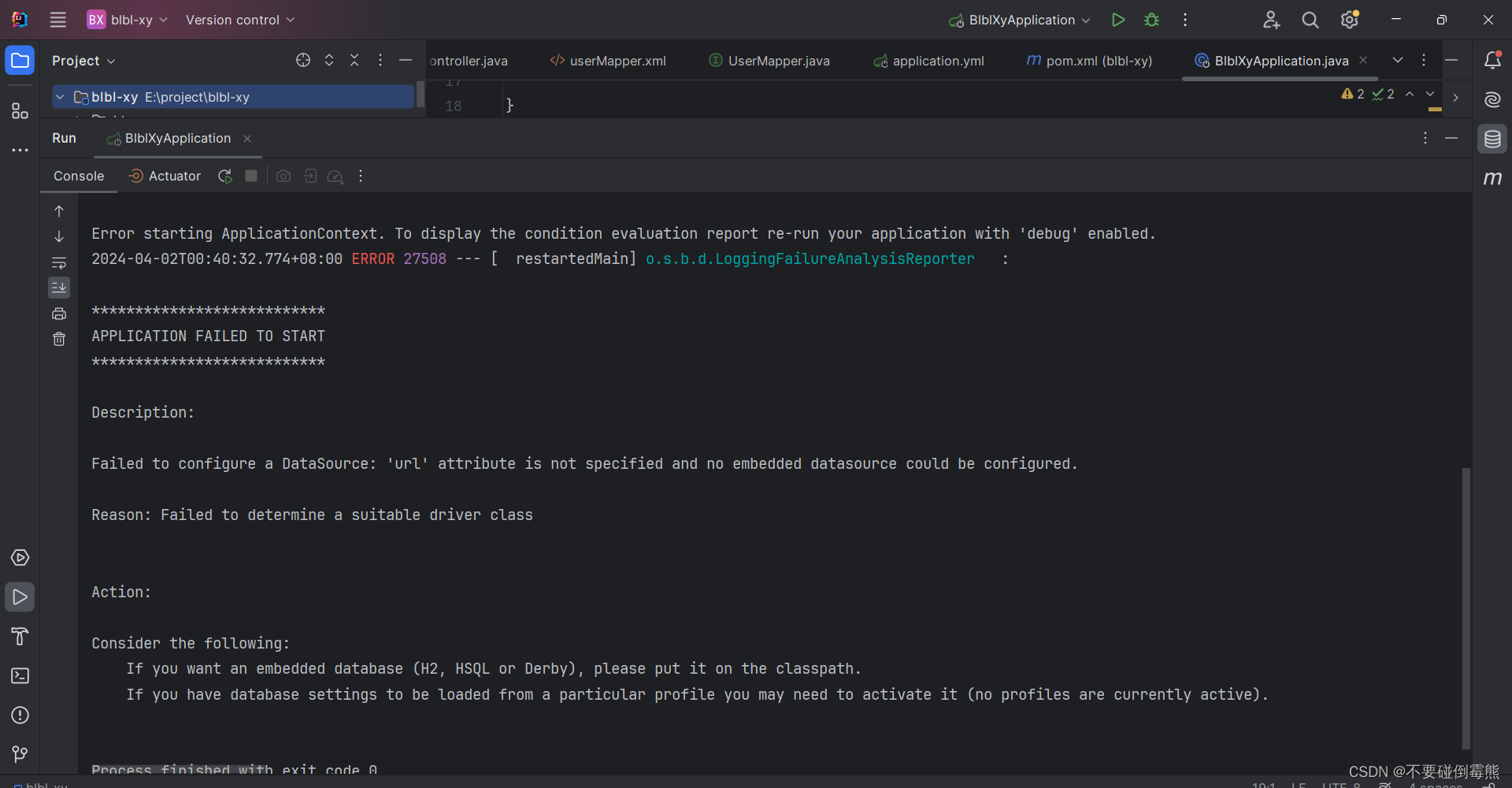Switch to UserMapper.java tab
The width and height of the screenshot is (1512, 788).
(769, 61)
